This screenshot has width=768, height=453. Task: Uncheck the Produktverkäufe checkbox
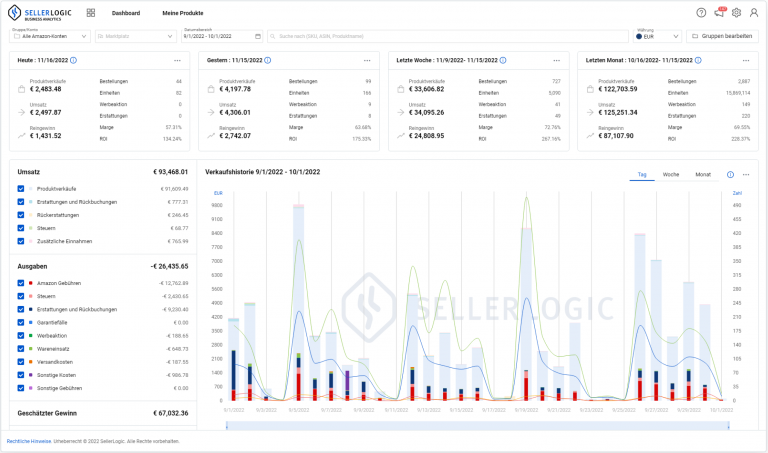coord(21,189)
